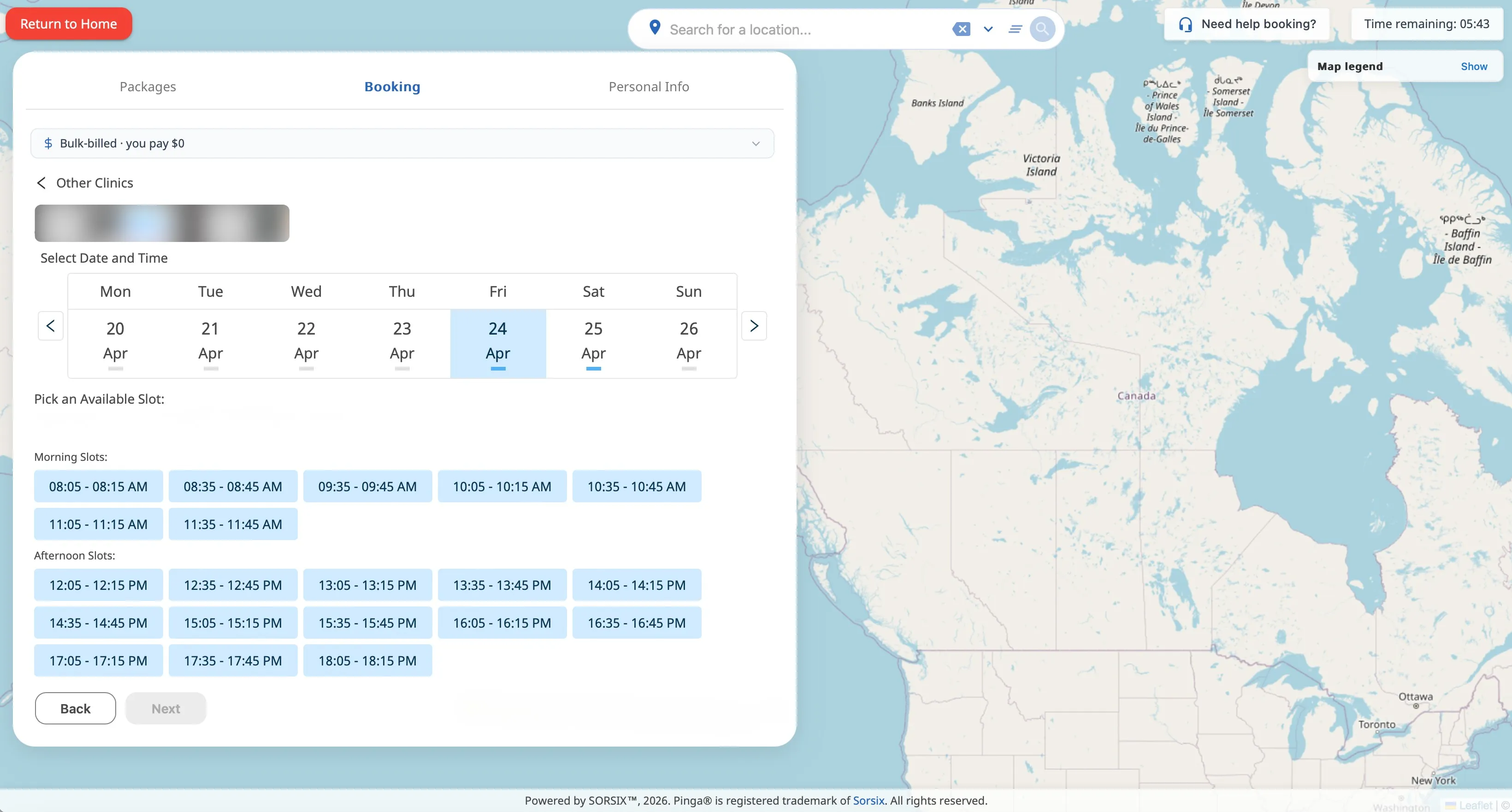This screenshot has width=1512, height=812.
Task: Pick the 11:35 - 11:45 AM slot
Action: (233, 524)
